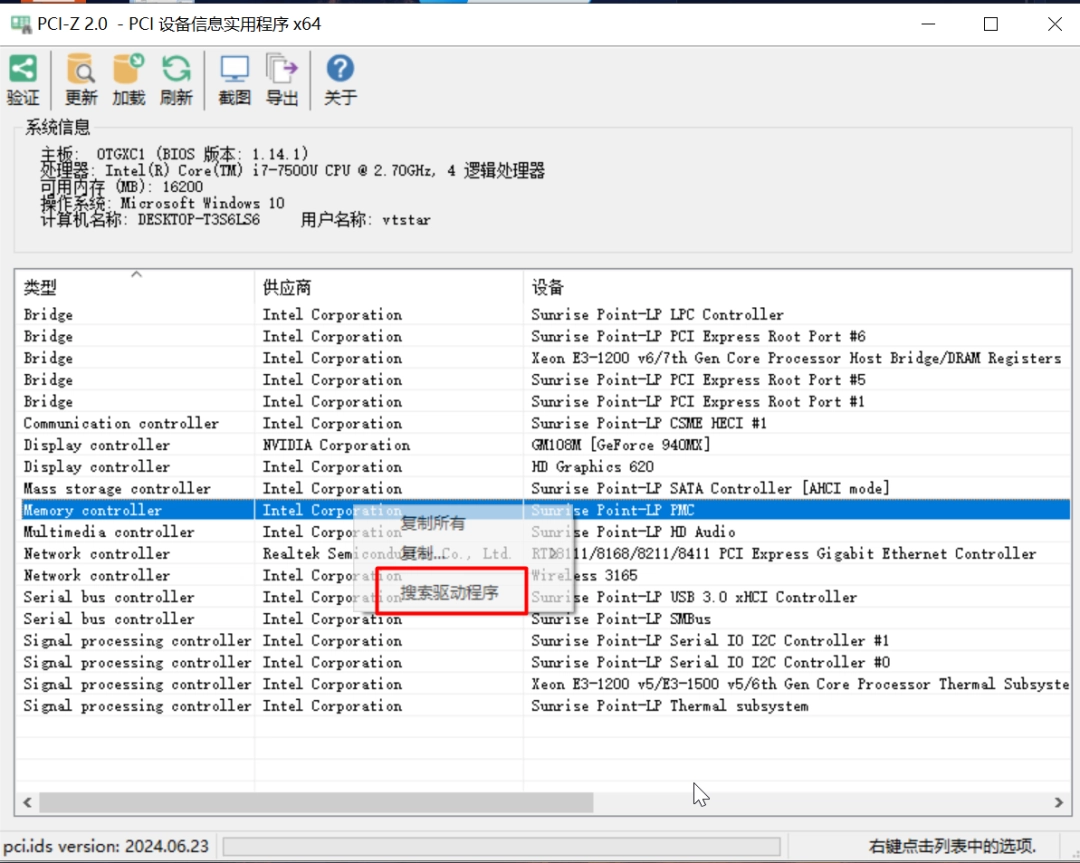Select the Wireless 3165 row
Image resolution: width=1080 pixels, height=863 pixels.
pos(544,575)
